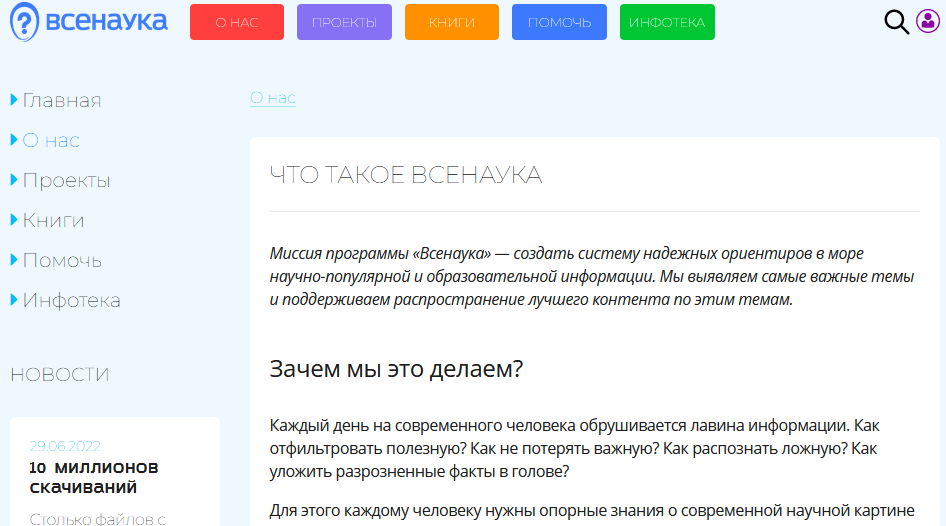Open the purple ПРОЕКТЫ menu button
The height and width of the screenshot is (526, 946).
344,22
